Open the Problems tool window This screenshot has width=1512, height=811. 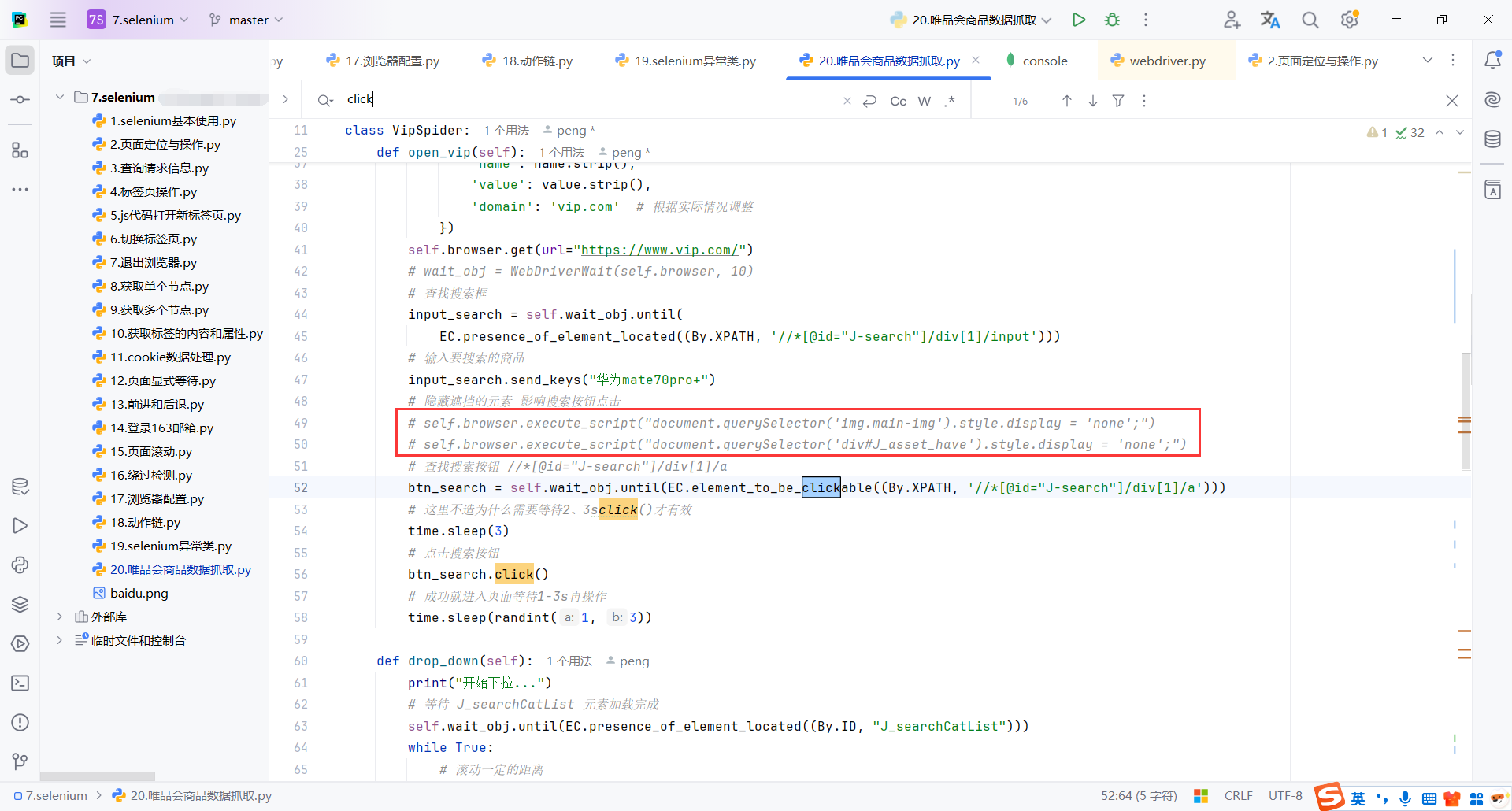click(20, 723)
